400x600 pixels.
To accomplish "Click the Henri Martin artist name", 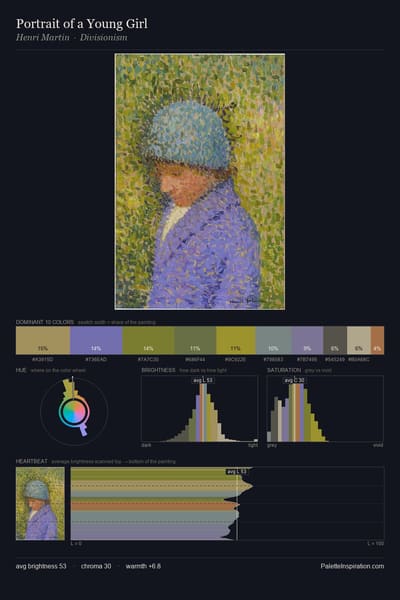I will coord(42,38).
